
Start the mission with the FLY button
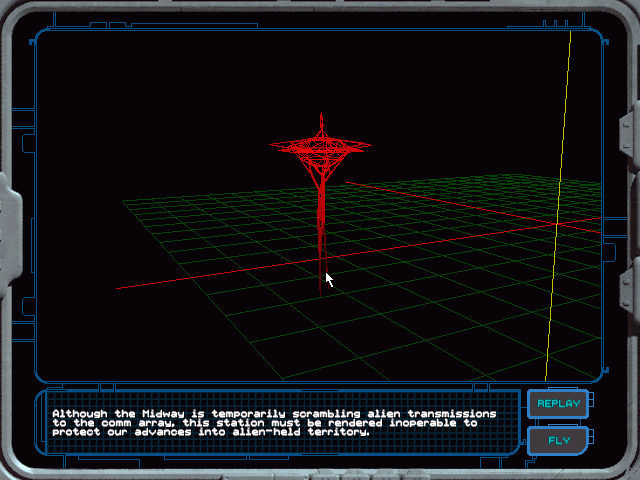coord(558,441)
